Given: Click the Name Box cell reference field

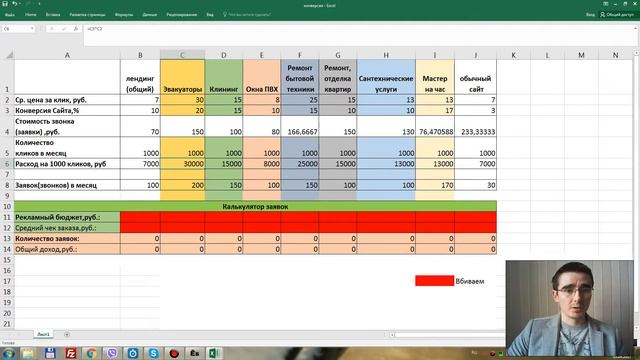Looking at the screenshot, I should [x=16, y=29].
